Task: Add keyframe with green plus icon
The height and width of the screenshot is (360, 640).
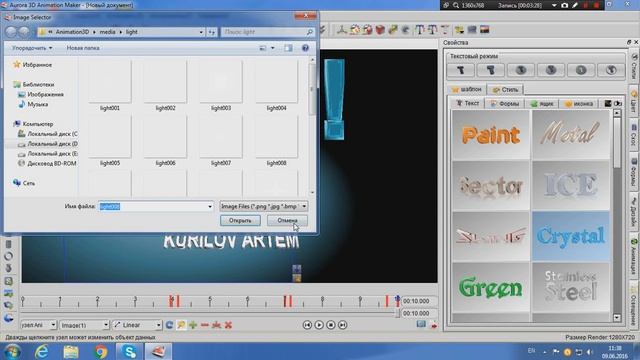Action: tap(193, 325)
